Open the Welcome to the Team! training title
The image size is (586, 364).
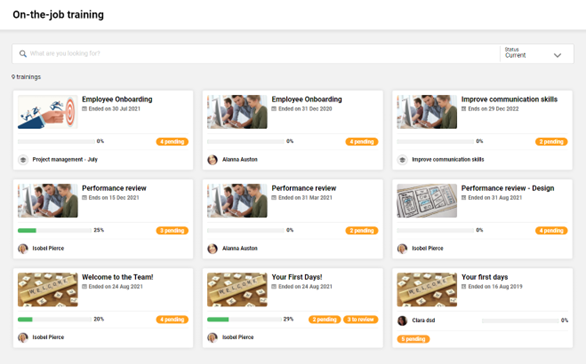coord(118,277)
